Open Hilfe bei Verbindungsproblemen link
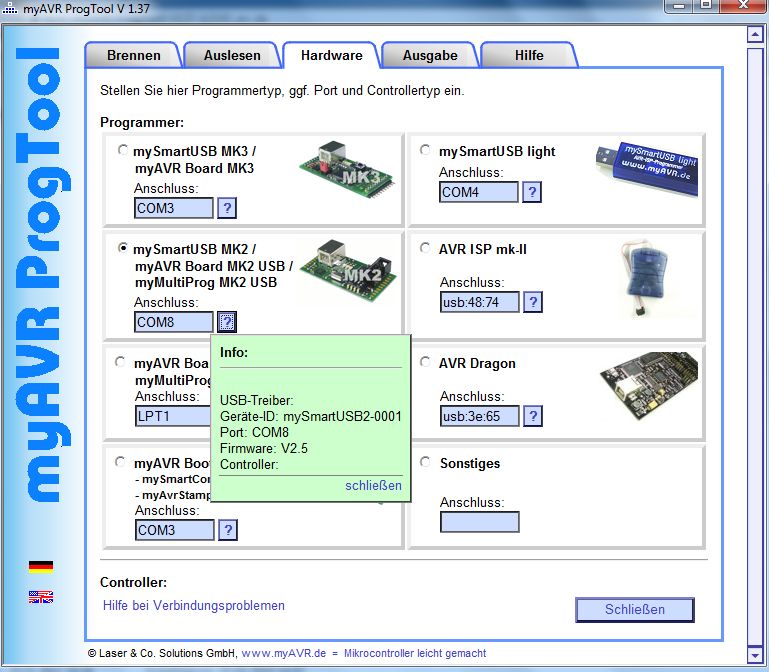This screenshot has height=672, width=769. [194, 605]
